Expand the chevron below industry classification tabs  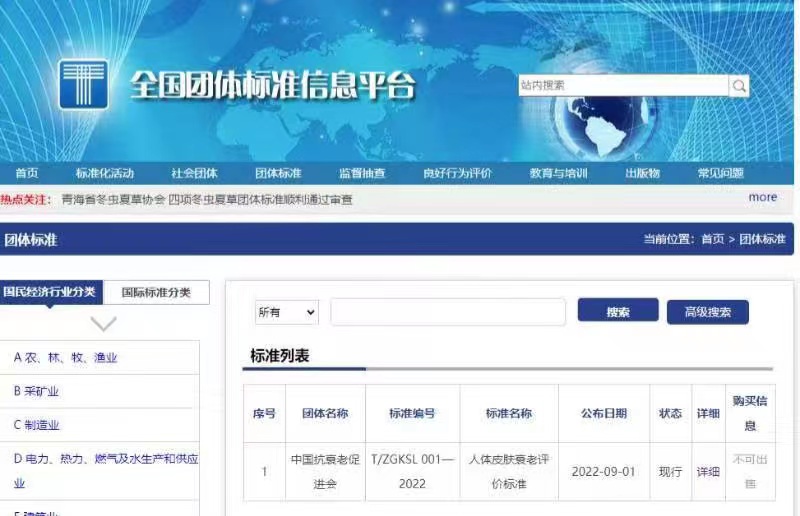tap(104, 323)
